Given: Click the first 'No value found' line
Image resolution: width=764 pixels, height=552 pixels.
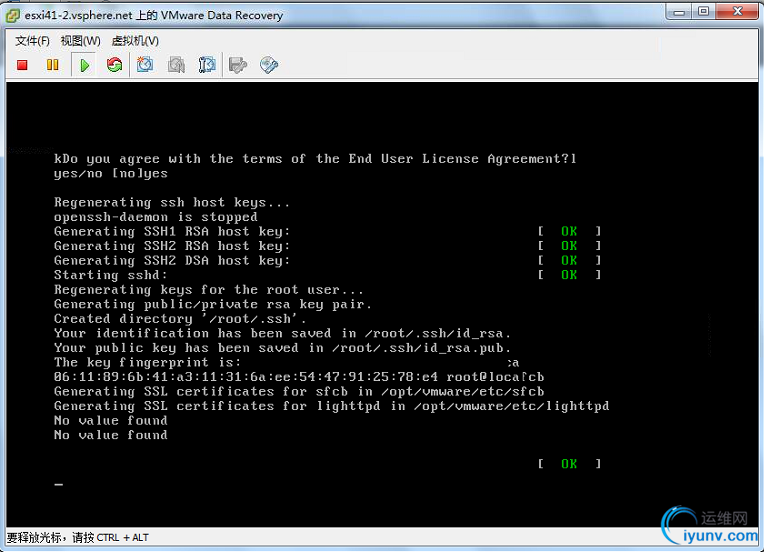Looking at the screenshot, I should 111,420.
